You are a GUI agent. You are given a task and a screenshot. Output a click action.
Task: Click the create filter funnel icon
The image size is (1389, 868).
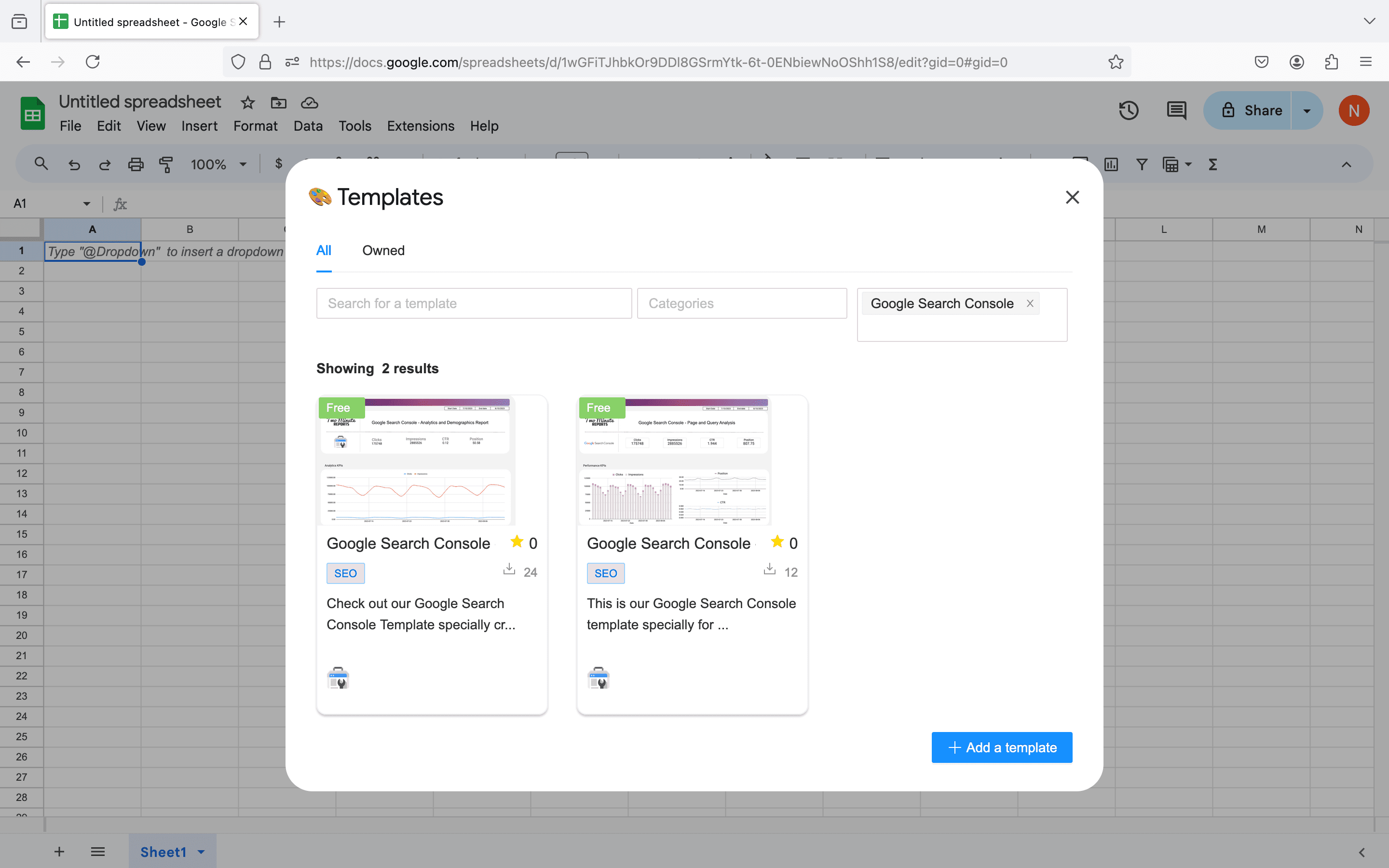pyautogui.click(x=1142, y=165)
